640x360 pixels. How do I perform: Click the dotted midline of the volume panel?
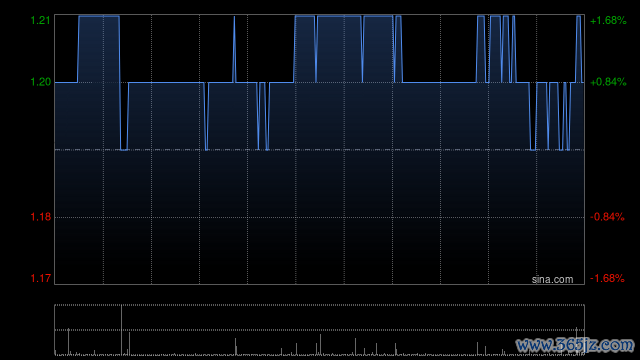coord(319,330)
